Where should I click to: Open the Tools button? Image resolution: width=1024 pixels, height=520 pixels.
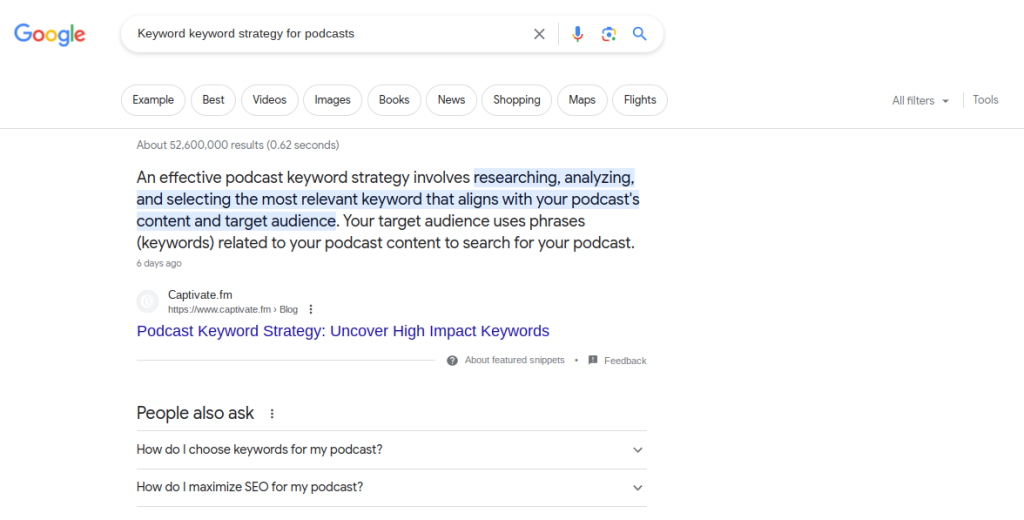tap(985, 100)
